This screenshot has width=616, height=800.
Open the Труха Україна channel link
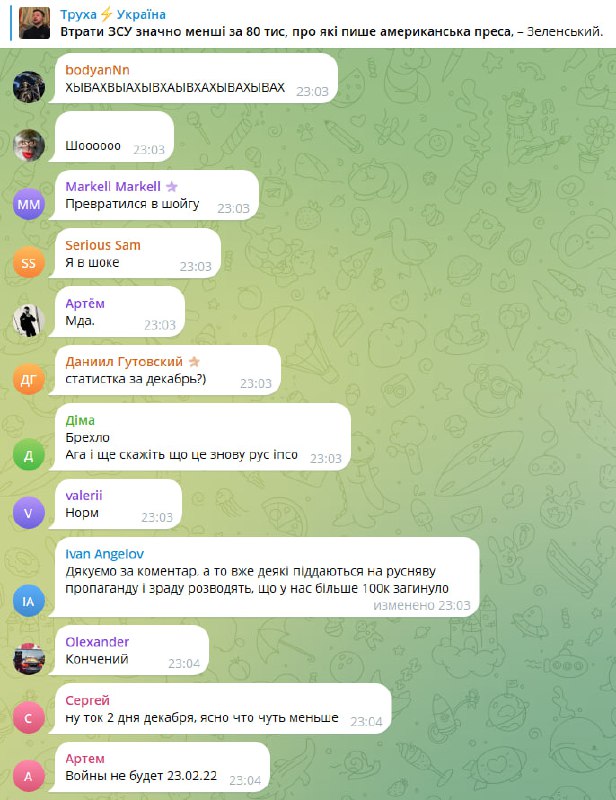(113, 14)
